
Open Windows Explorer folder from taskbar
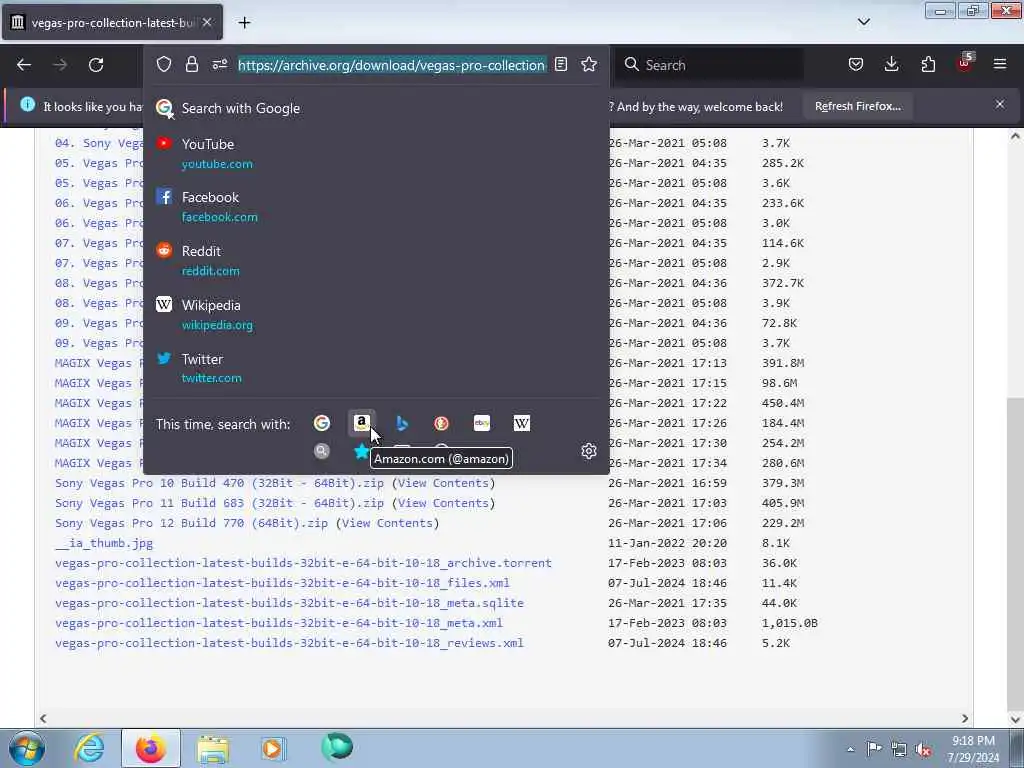pyautogui.click(x=212, y=748)
